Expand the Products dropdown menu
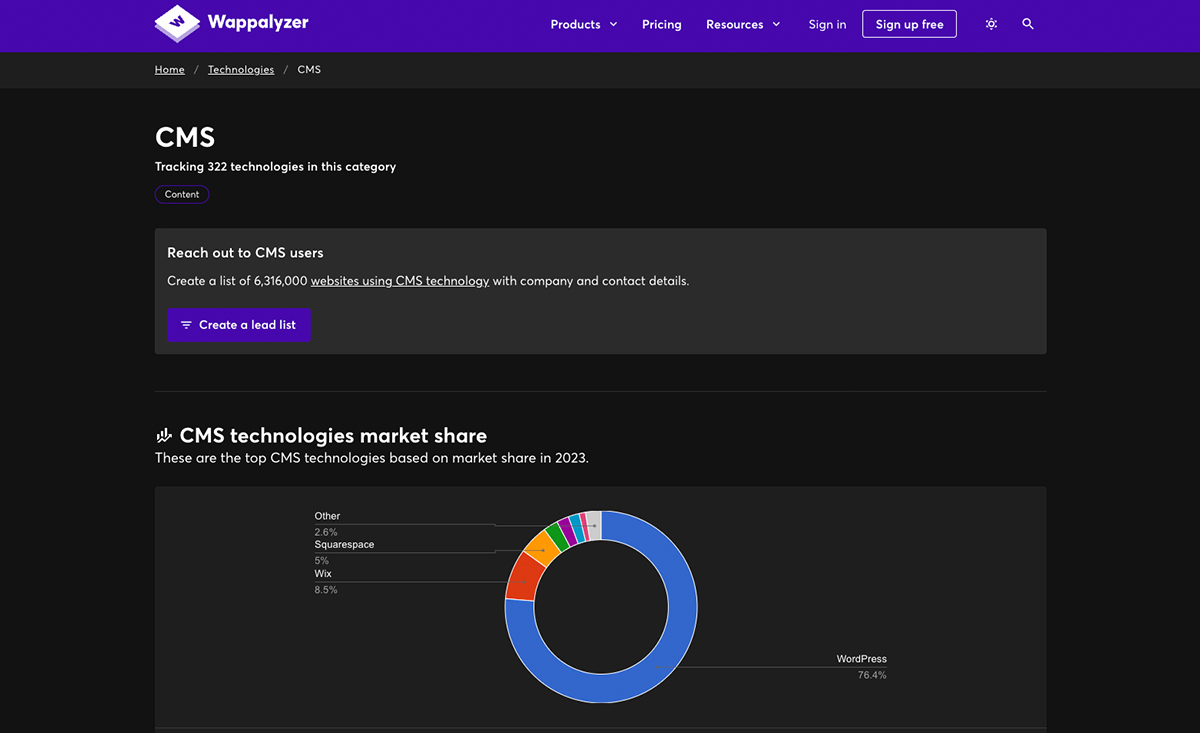This screenshot has width=1200, height=733. point(584,24)
